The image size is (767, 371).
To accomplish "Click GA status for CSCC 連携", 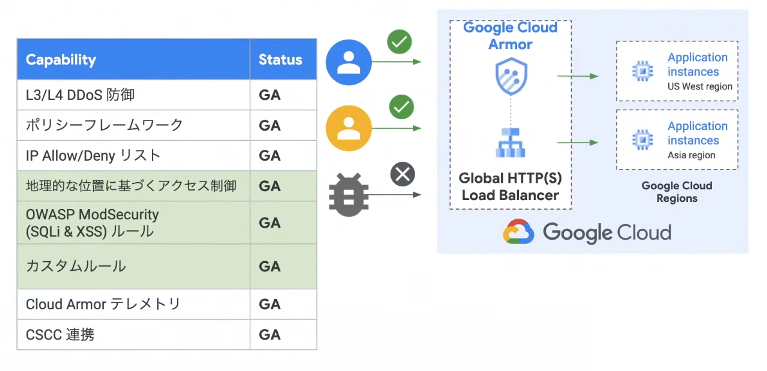I will click(270, 335).
